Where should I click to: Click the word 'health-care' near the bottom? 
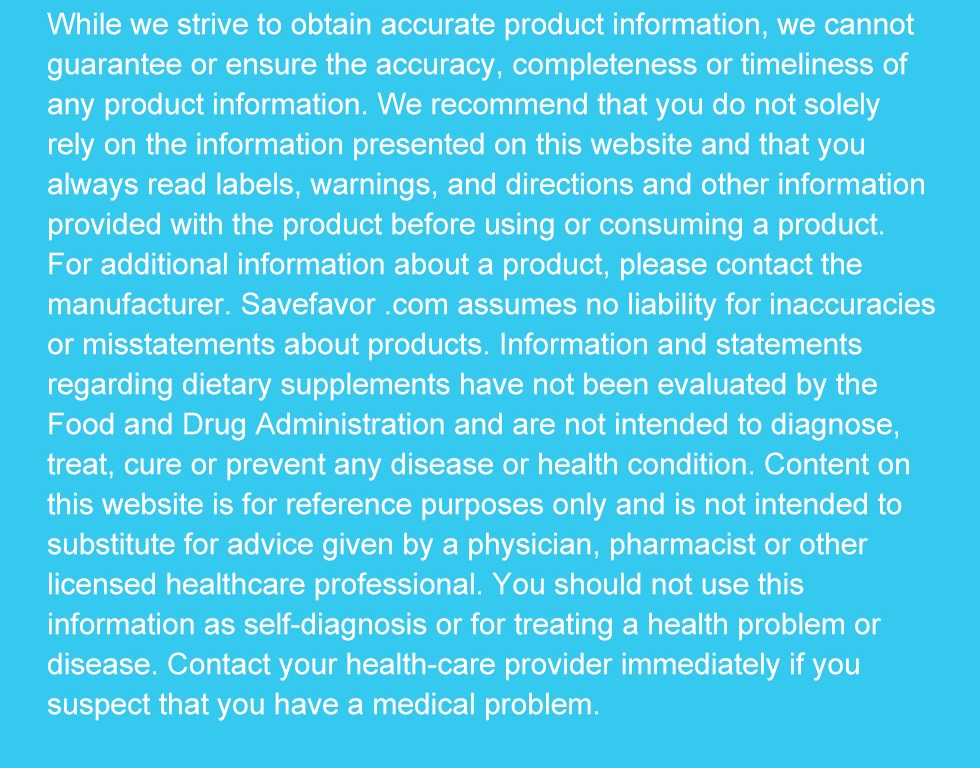tap(421, 664)
